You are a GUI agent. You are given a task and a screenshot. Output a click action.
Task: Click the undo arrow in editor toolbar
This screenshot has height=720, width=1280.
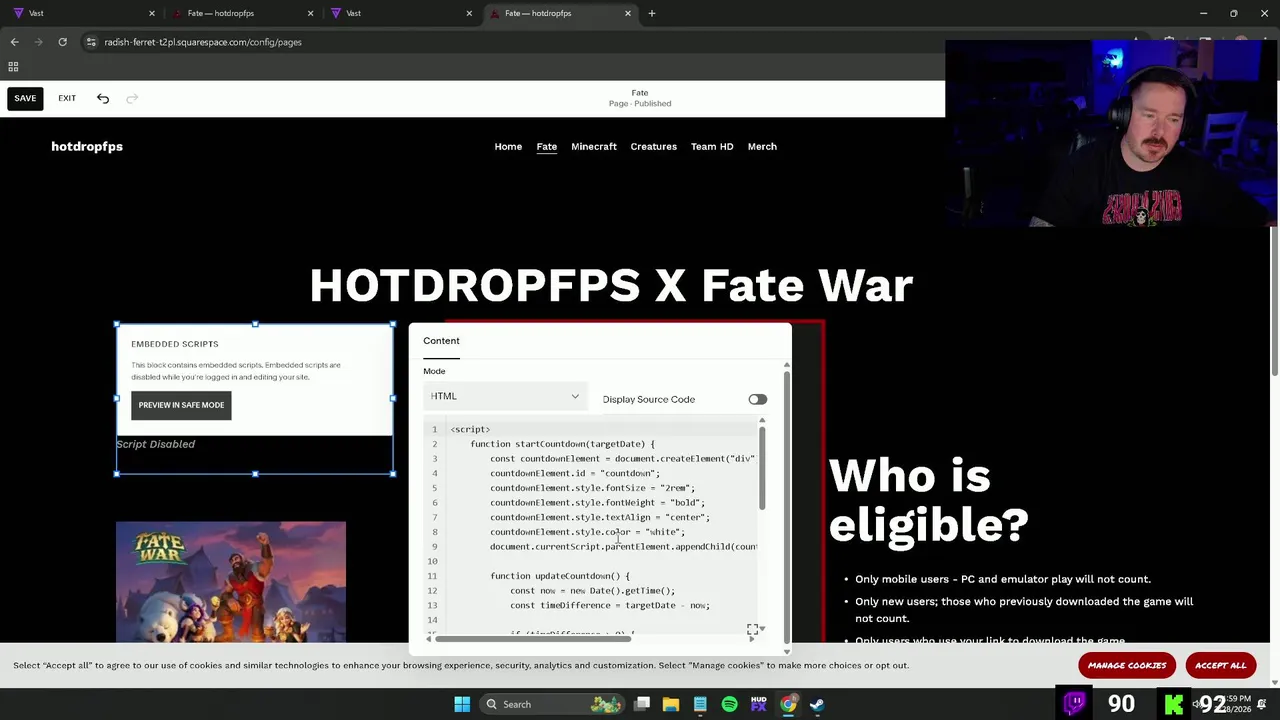103,98
